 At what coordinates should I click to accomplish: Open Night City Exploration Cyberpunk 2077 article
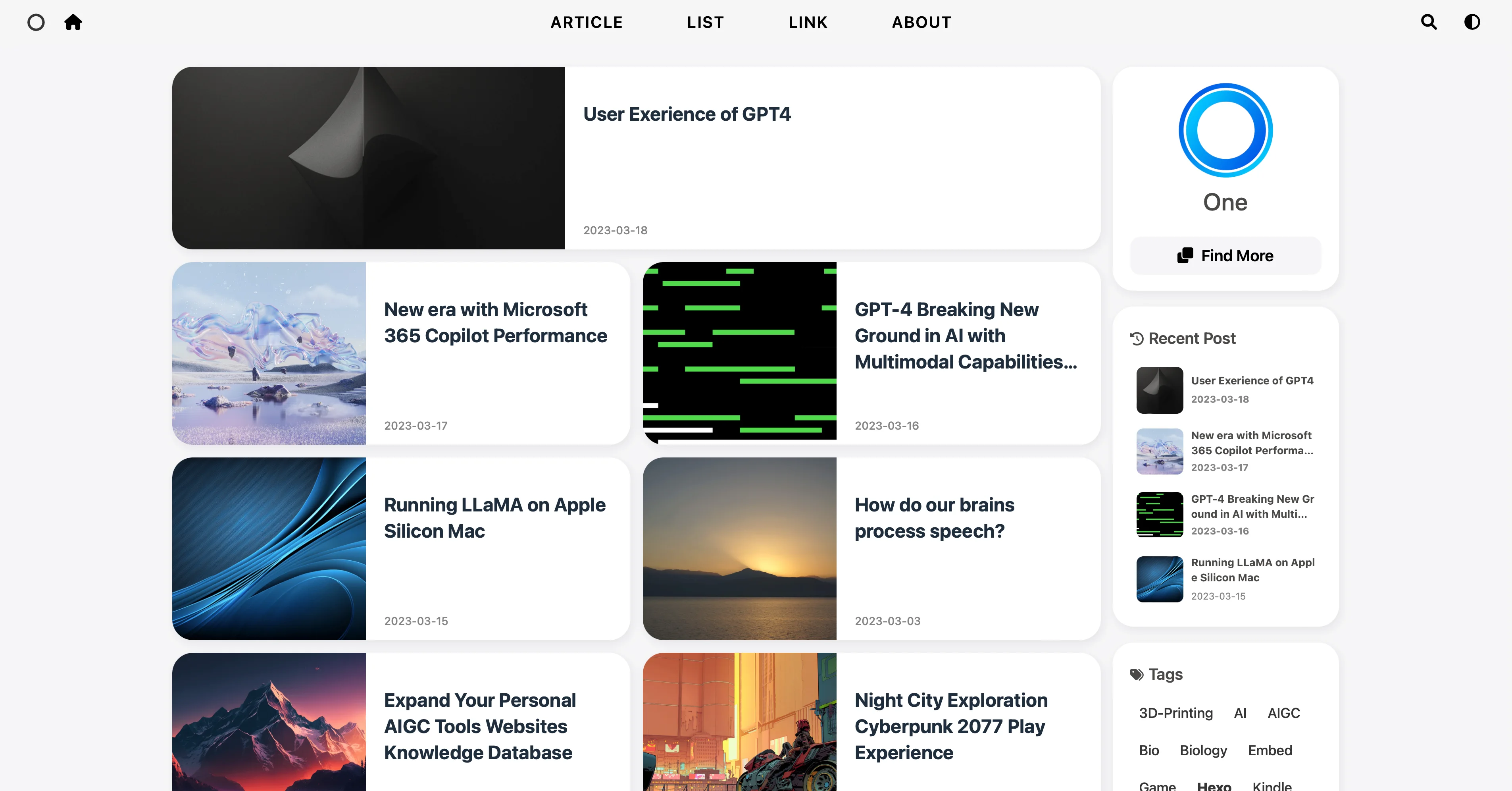[x=950, y=726]
